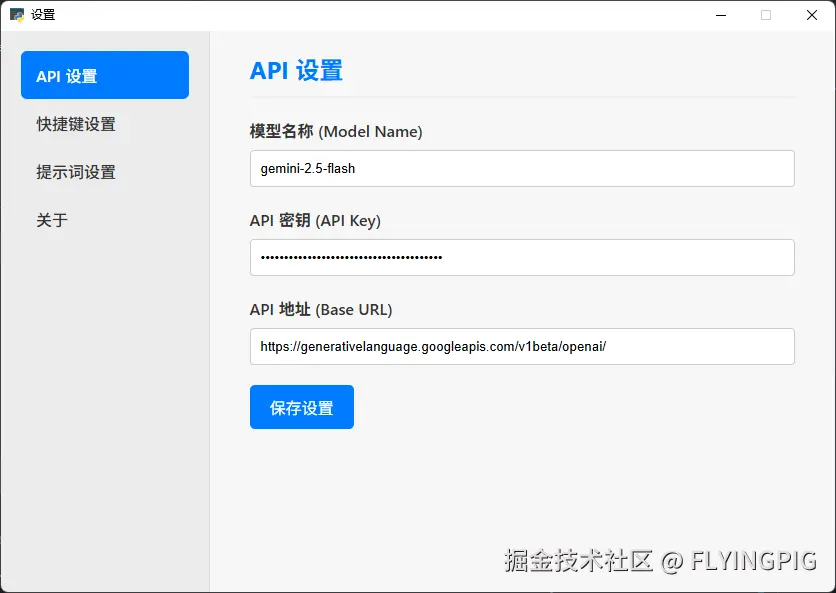Focus the API Key password field

tap(522, 258)
